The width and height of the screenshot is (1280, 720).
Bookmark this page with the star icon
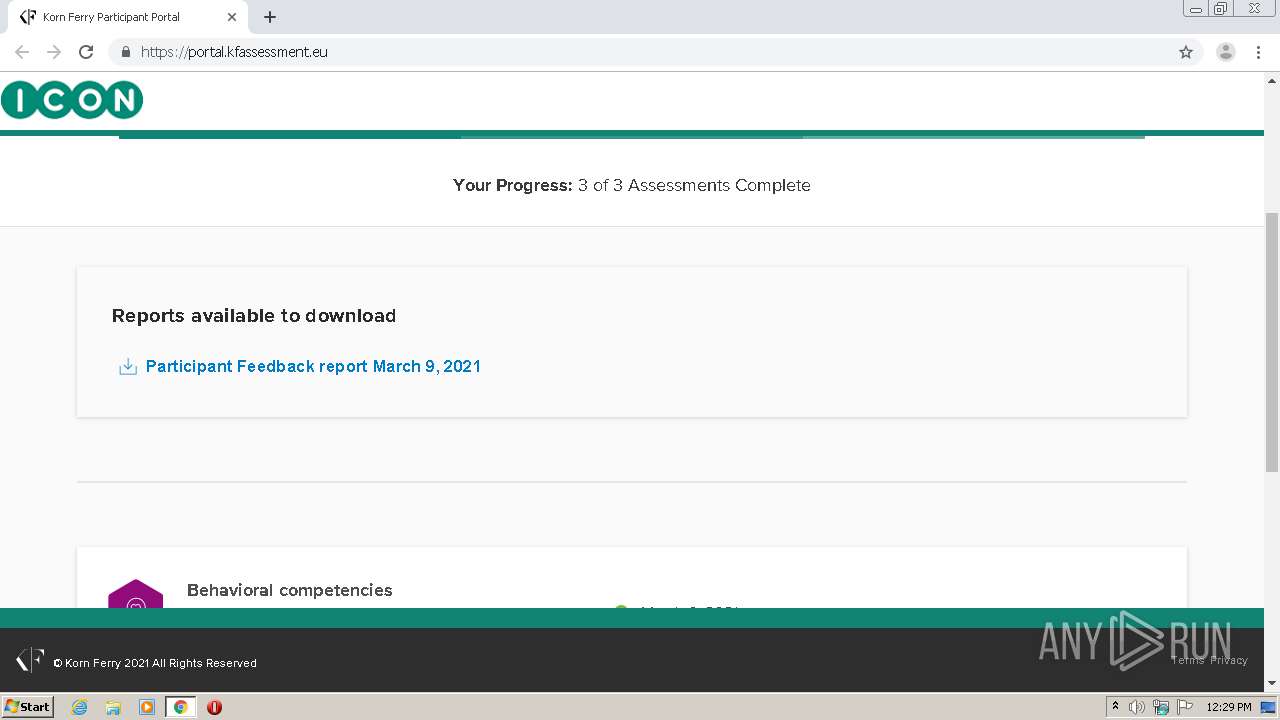pyautogui.click(x=1186, y=52)
